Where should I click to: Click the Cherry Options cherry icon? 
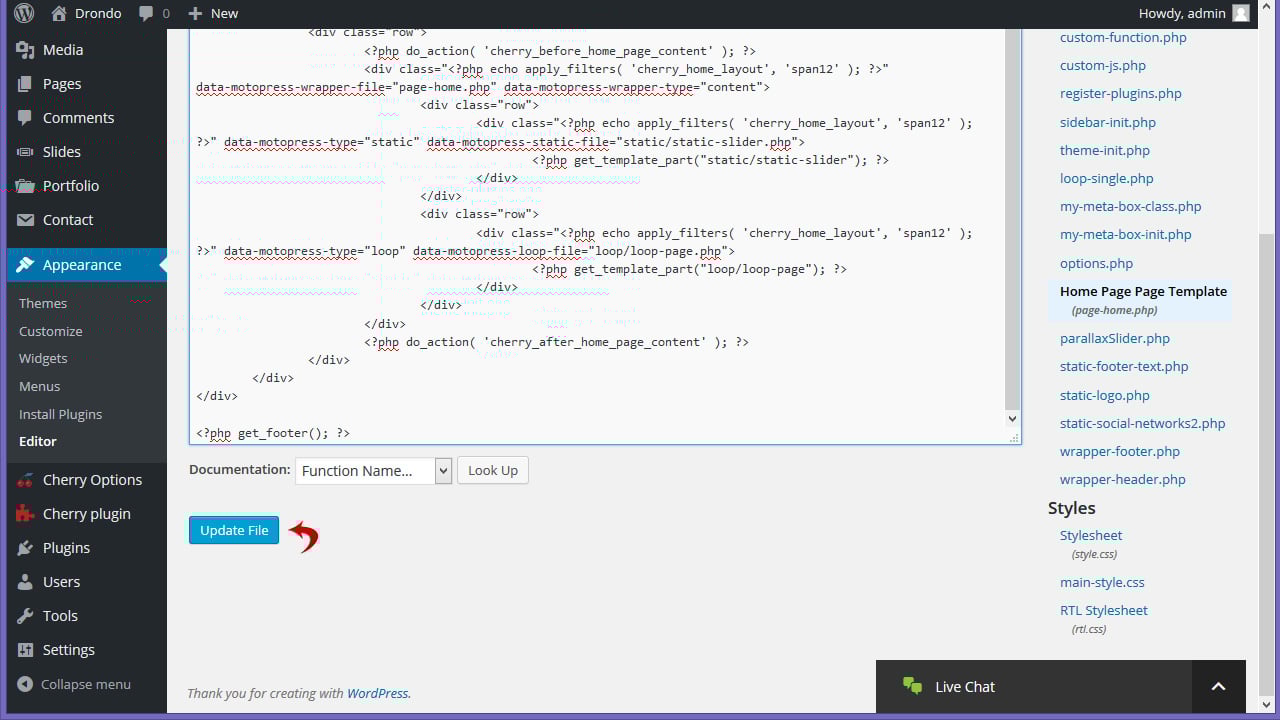[x=25, y=480]
